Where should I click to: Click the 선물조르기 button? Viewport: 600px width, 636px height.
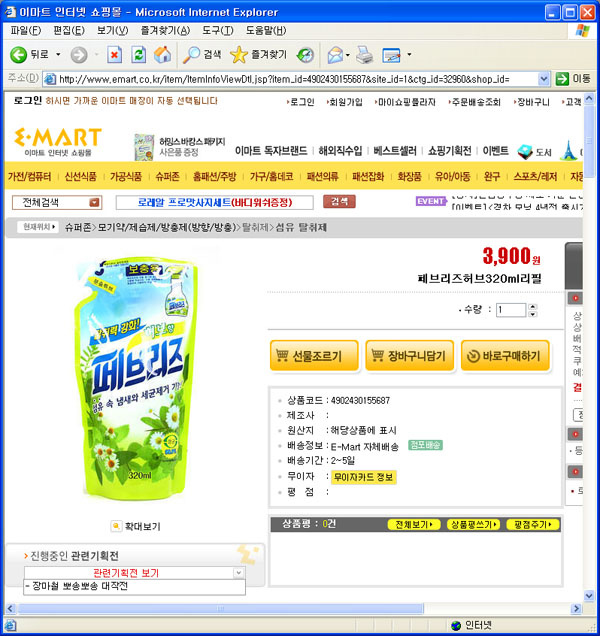[314, 356]
